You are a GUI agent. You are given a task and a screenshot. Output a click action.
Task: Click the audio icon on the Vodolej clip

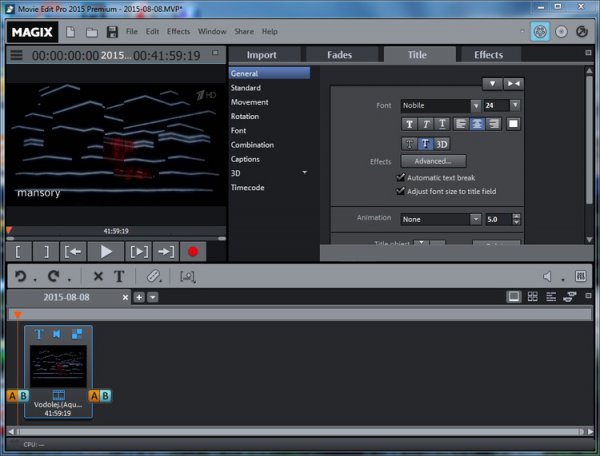(57, 334)
